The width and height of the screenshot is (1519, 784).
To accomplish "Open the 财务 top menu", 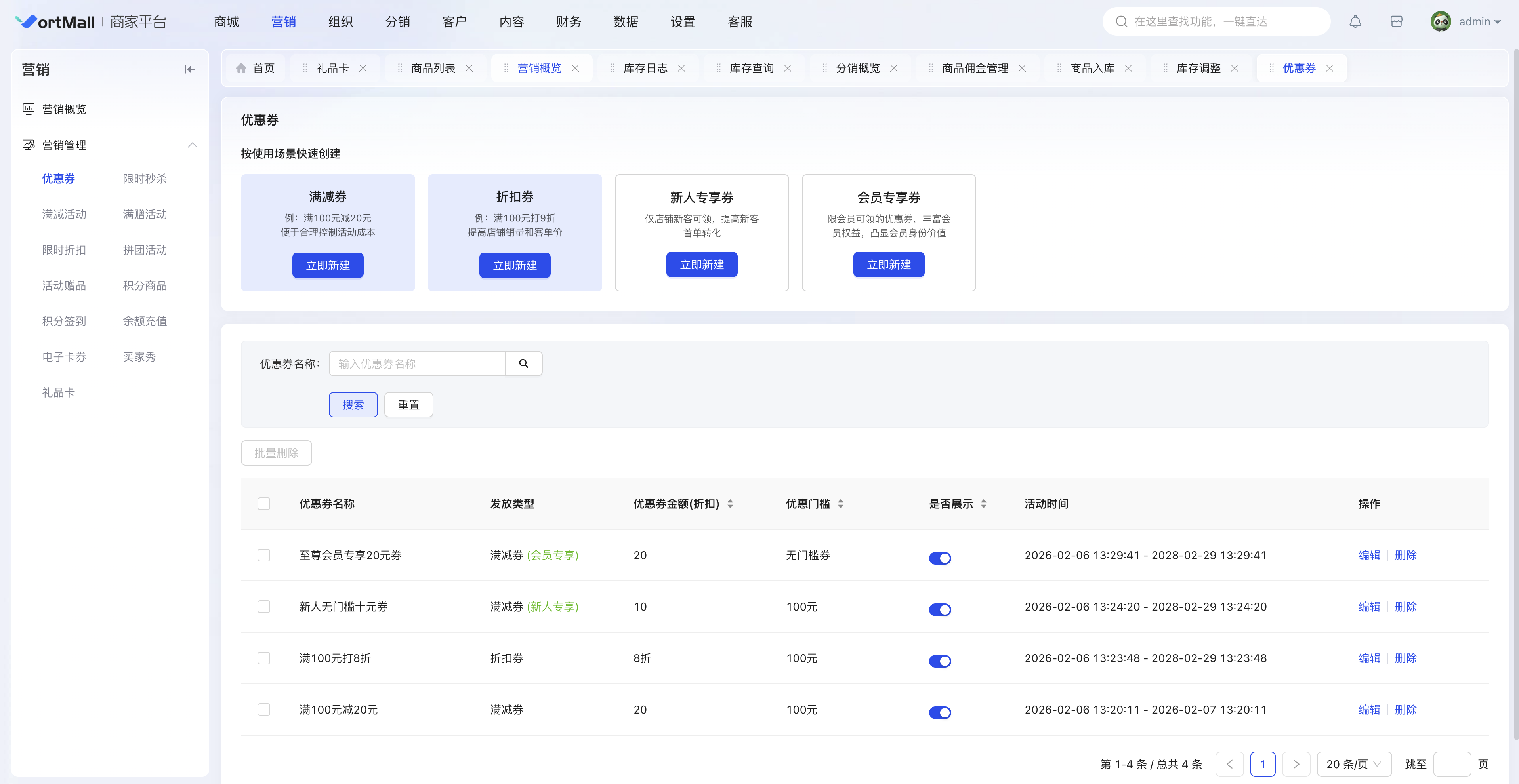I will coord(568,22).
